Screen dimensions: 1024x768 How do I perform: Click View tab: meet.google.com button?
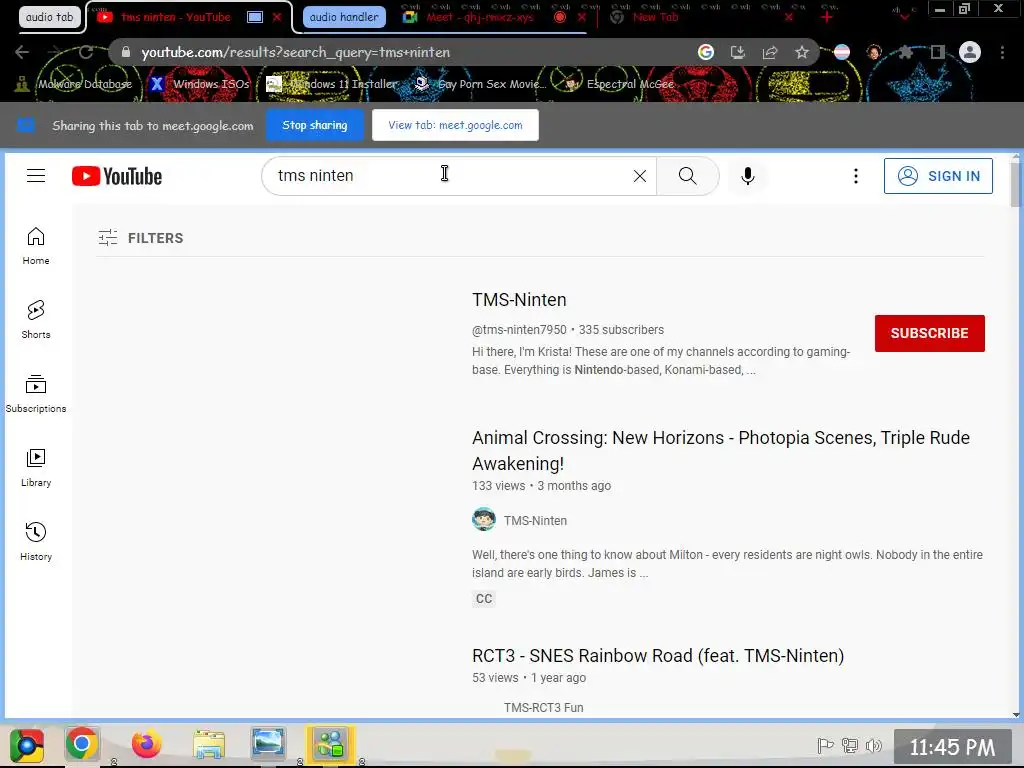click(455, 125)
